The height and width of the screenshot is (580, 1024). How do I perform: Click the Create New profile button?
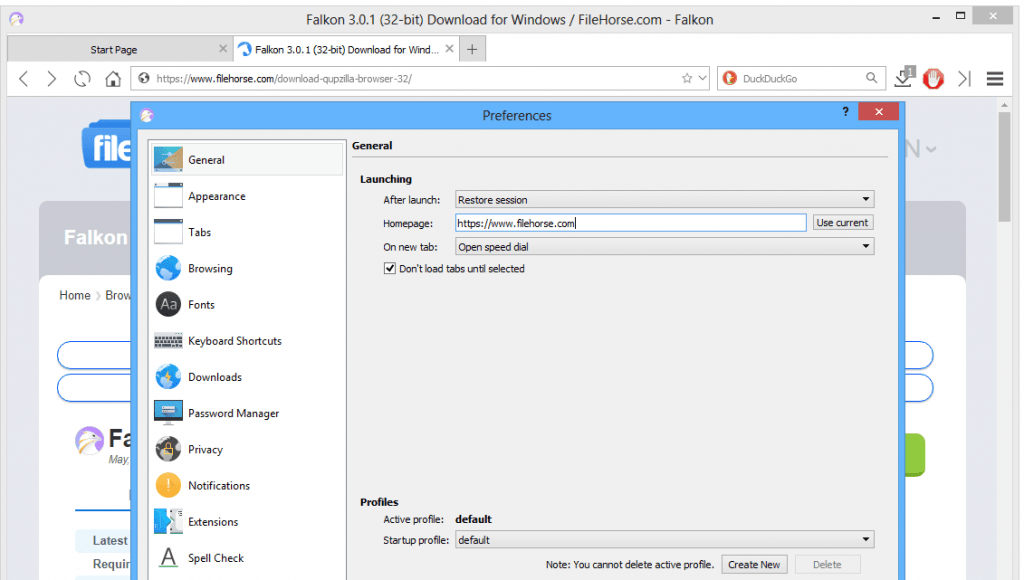[x=754, y=564]
